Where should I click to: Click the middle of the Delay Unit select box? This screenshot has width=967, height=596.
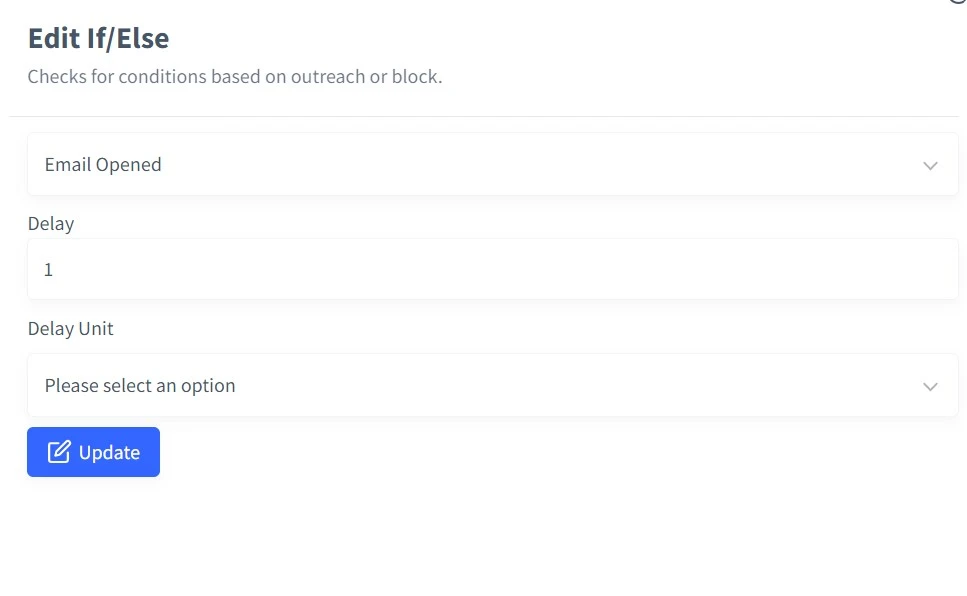pyautogui.click(x=493, y=385)
